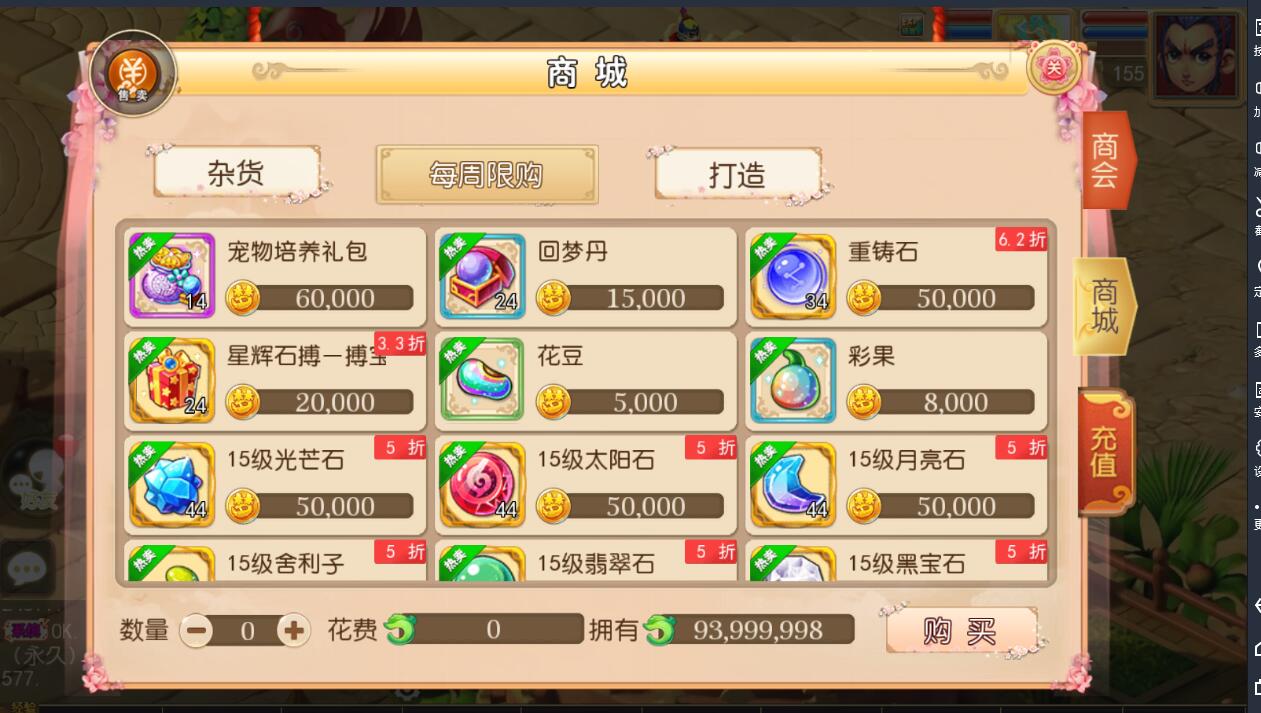
Task: Select the 宠物培养礼包 purple pouch icon
Action: pos(172,276)
